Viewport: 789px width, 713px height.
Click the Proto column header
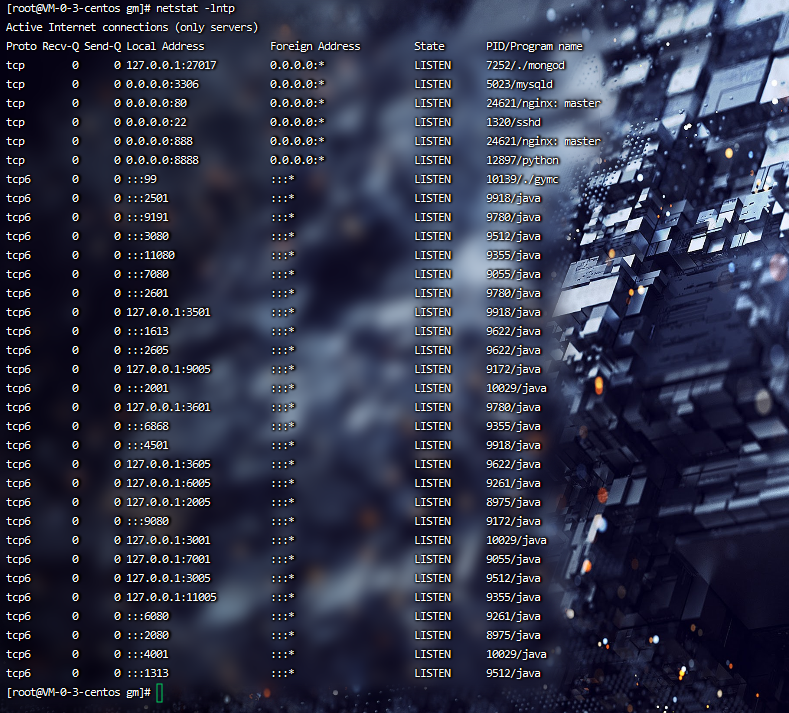(21, 46)
